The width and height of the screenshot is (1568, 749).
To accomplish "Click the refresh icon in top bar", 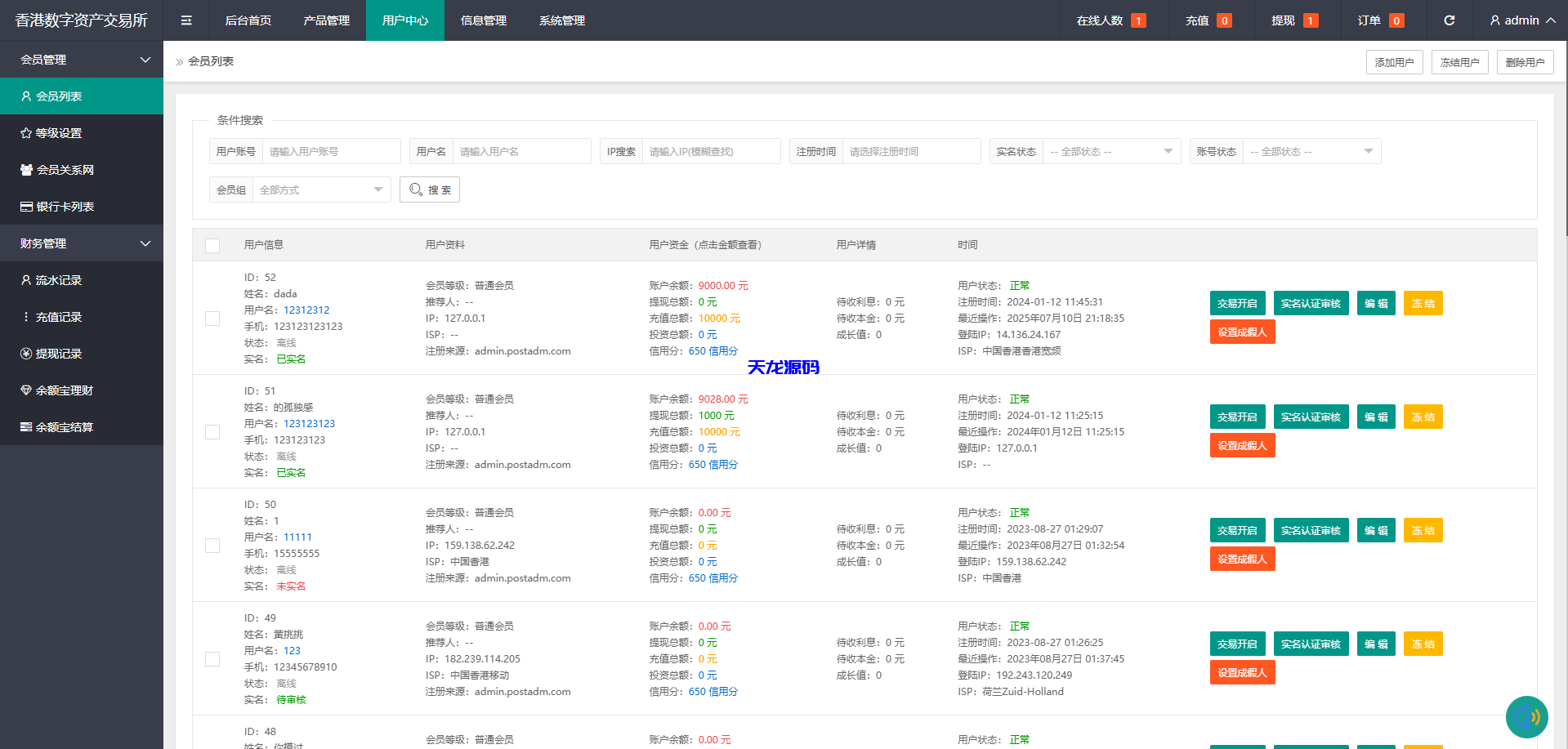I will pyautogui.click(x=1450, y=20).
